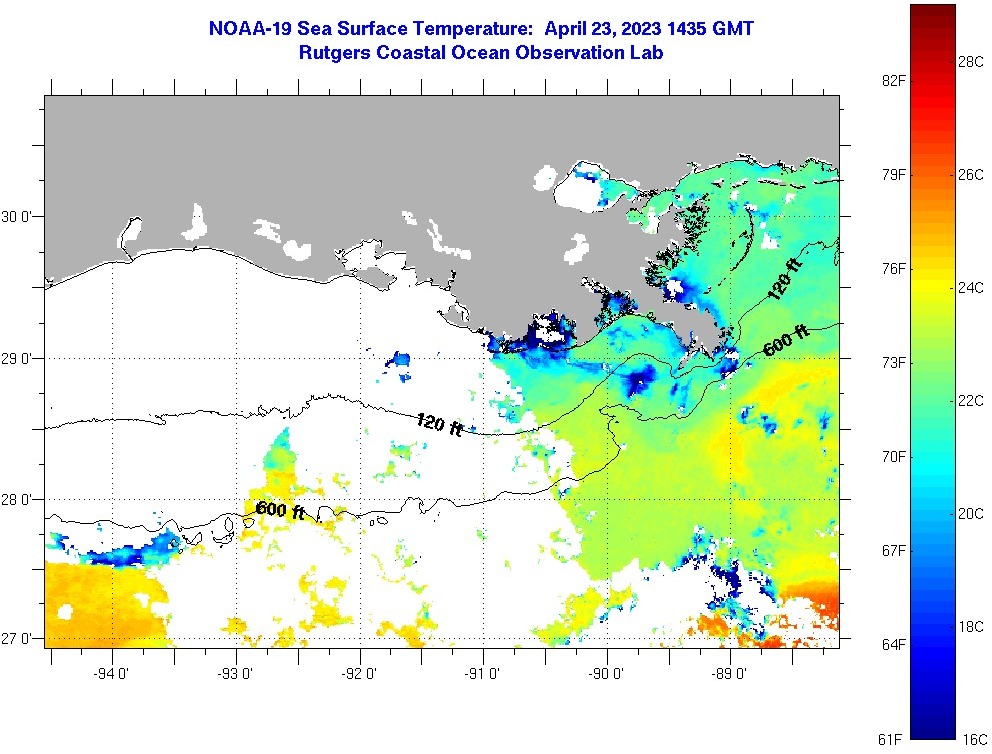Click the 24C colorbar label
Screen dimensions: 992x754
click(x=971, y=288)
